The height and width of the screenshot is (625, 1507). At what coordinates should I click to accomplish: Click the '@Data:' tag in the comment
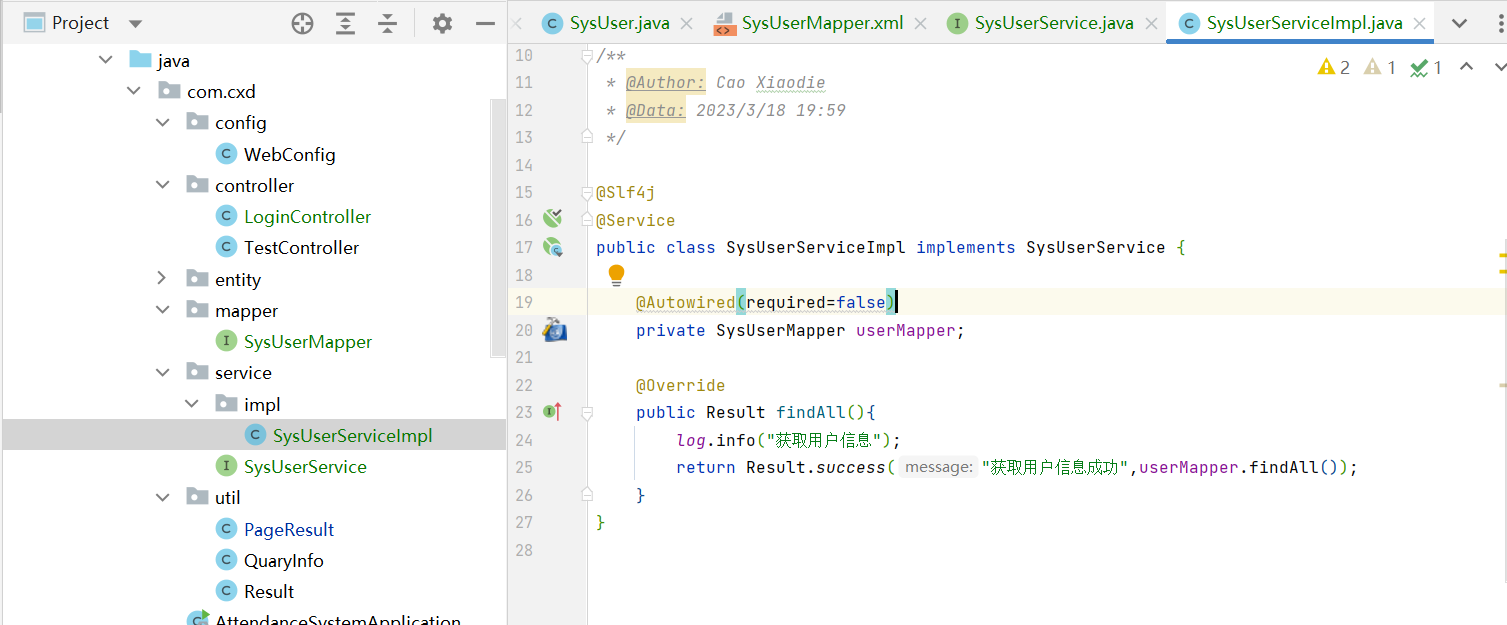[x=656, y=110]
